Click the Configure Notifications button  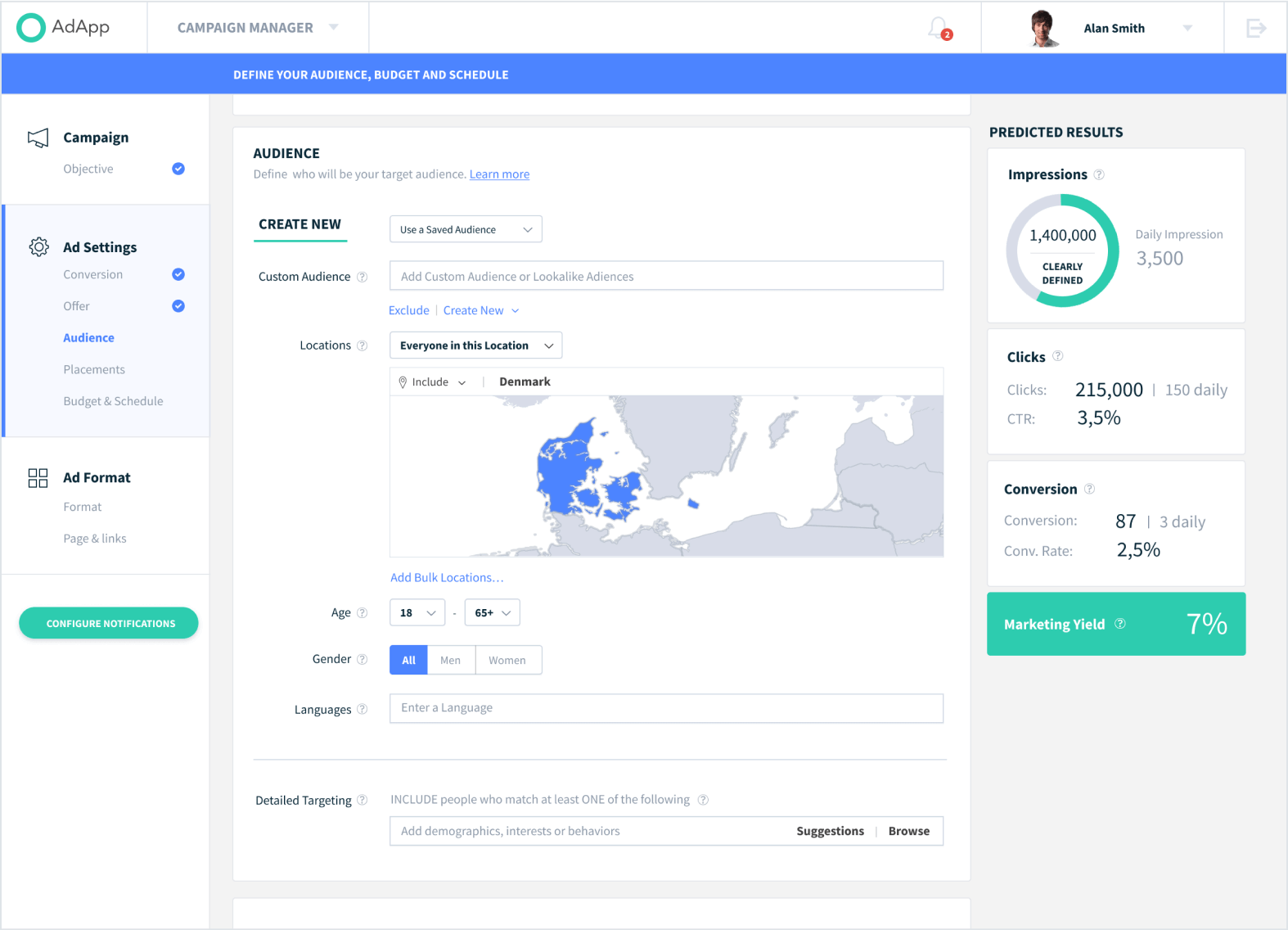coord(109,623)
